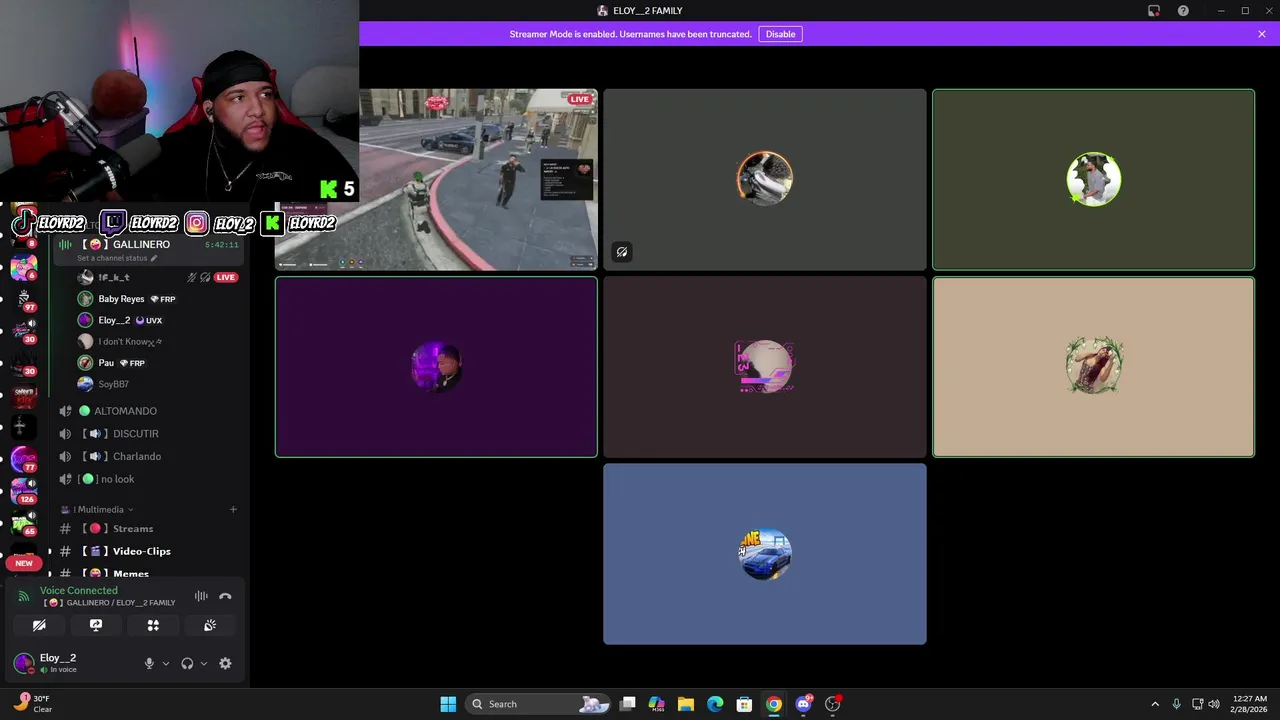This screenshot has height=720, width=1280.
Task: Open the weather widget showing 30°F
Action: (x=32, y=704)
